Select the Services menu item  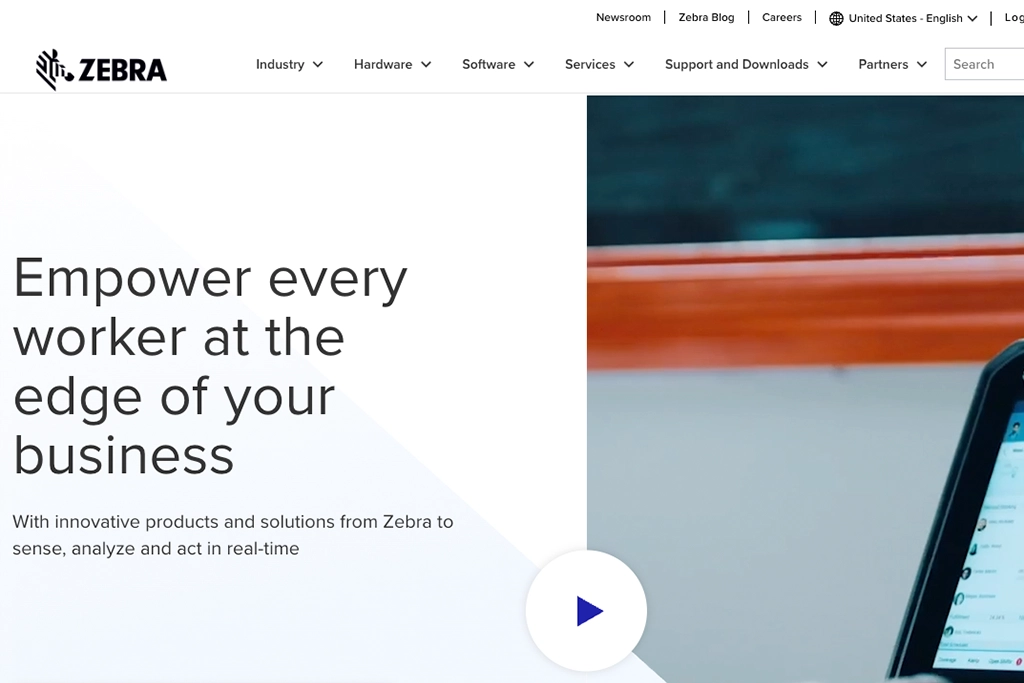point(590,64)
